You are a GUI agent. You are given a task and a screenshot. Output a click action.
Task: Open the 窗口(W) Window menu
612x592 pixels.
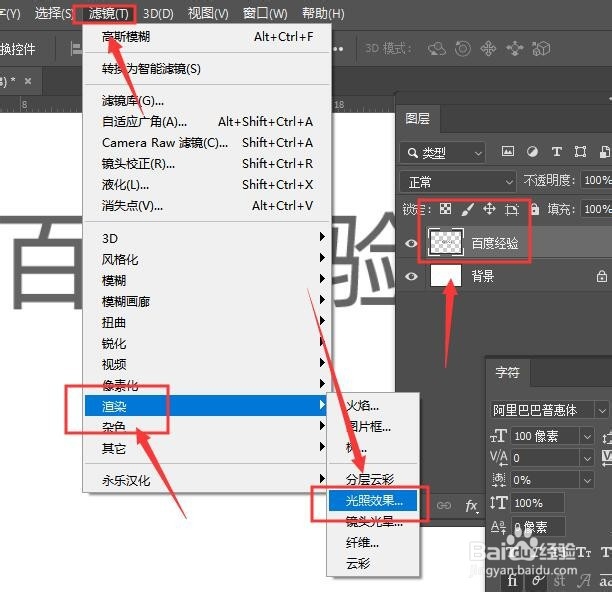(x=265, y=14)
